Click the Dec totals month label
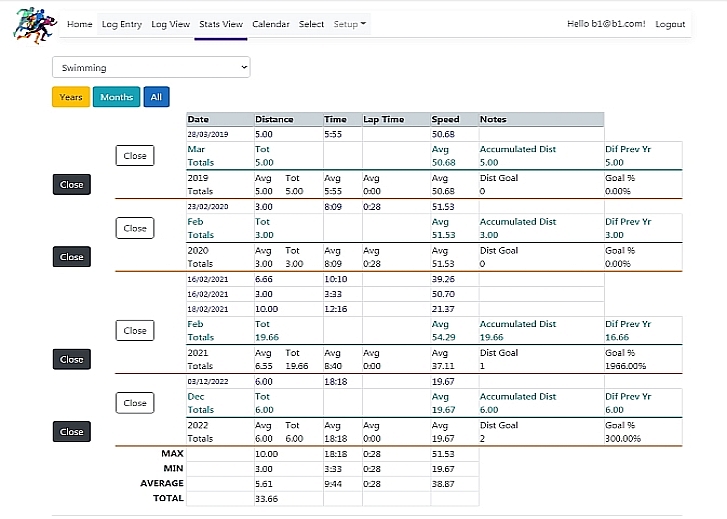This screenshot has height=519, width=727. pos(196,397)
